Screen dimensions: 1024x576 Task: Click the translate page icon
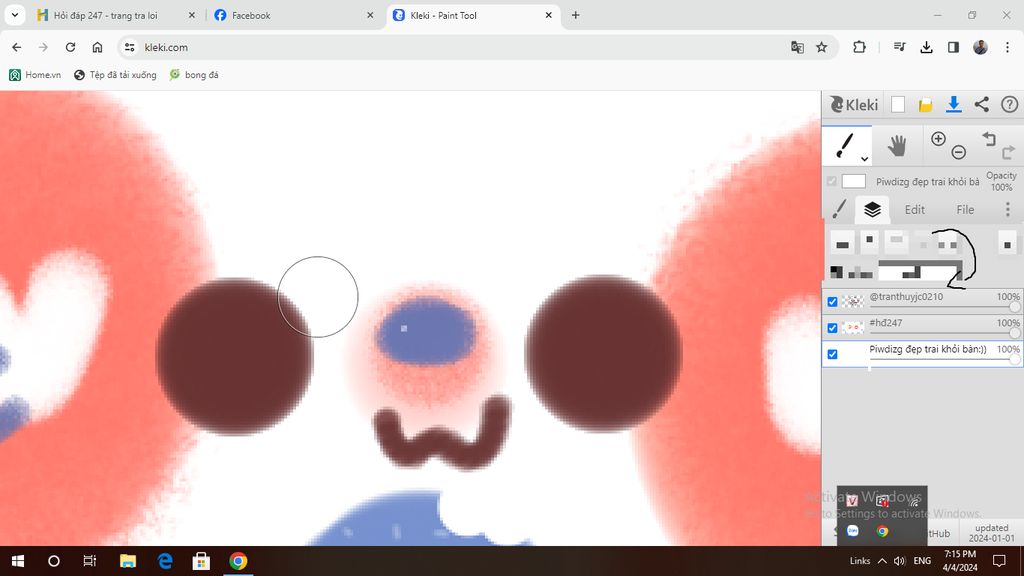797,47
